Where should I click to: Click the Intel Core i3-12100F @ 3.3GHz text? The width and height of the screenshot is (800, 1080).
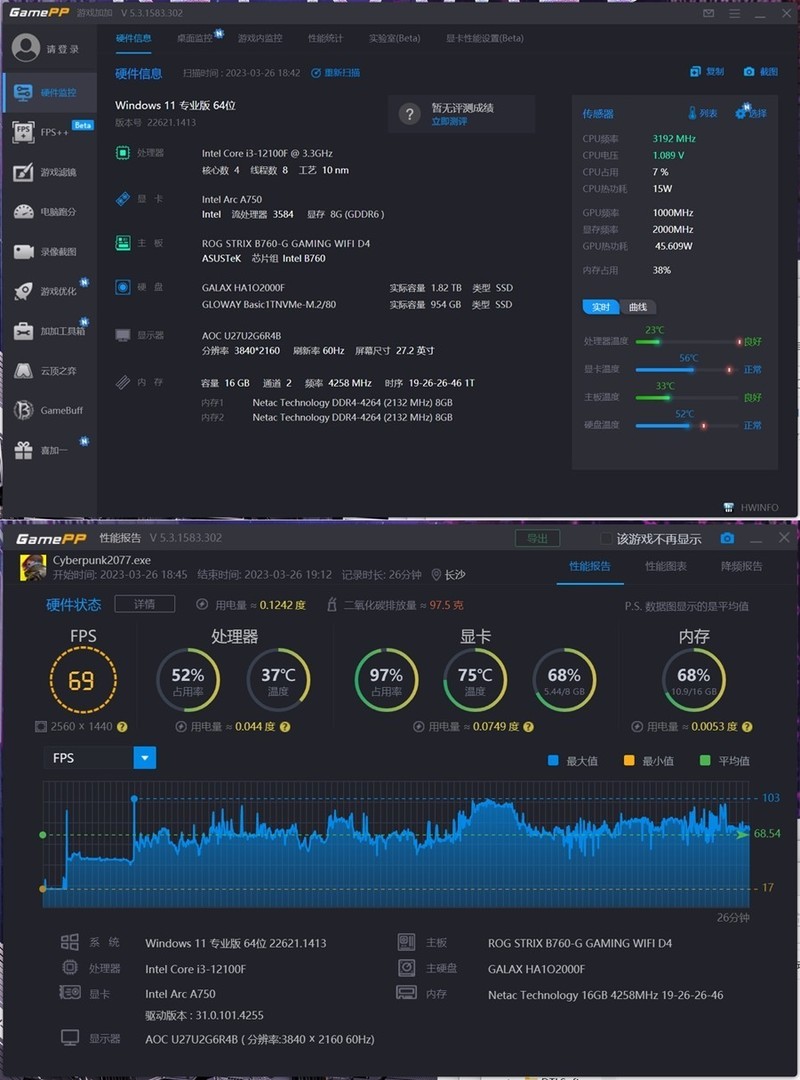(267, 153)
